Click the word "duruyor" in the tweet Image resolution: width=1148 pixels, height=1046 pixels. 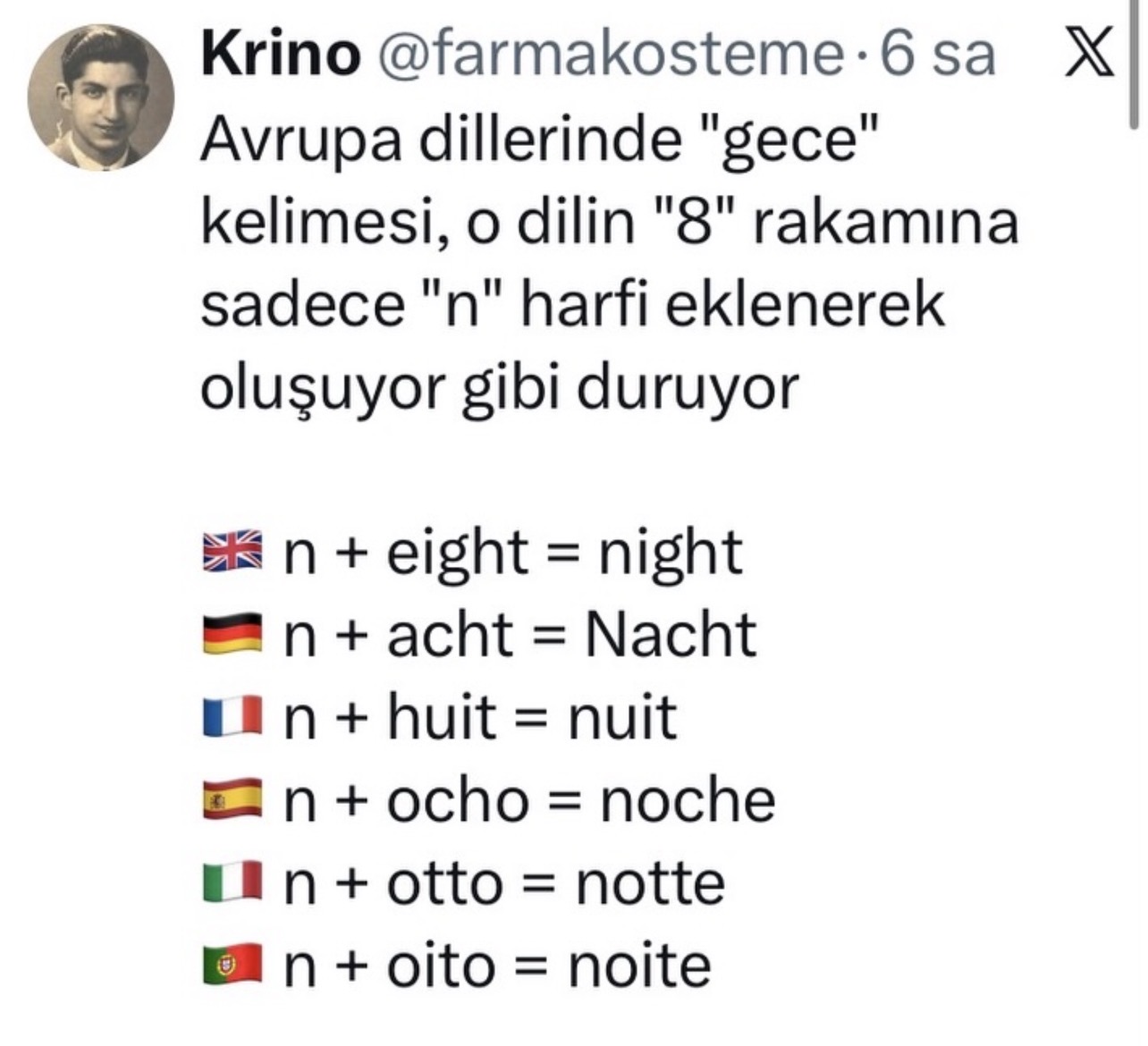[x=687, y=387]
